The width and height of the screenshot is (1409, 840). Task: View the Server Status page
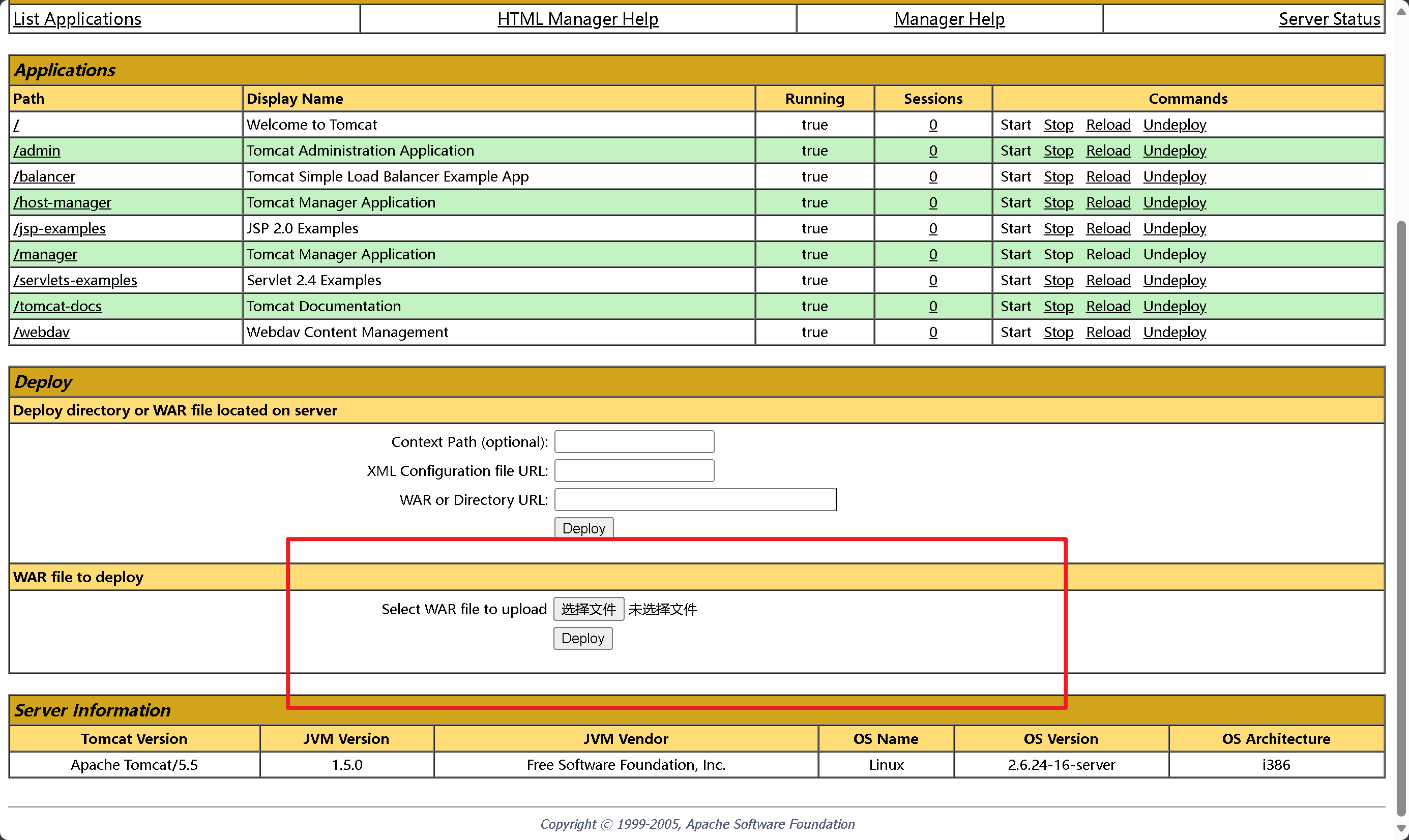tap(1329, 19)
